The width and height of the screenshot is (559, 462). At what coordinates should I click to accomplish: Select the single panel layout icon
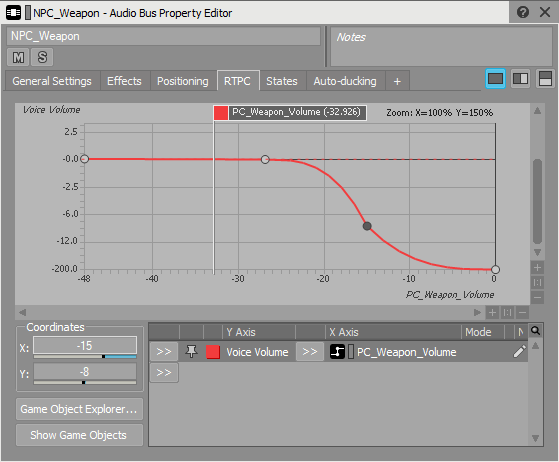pyautogui.click(x=495, y=79)
